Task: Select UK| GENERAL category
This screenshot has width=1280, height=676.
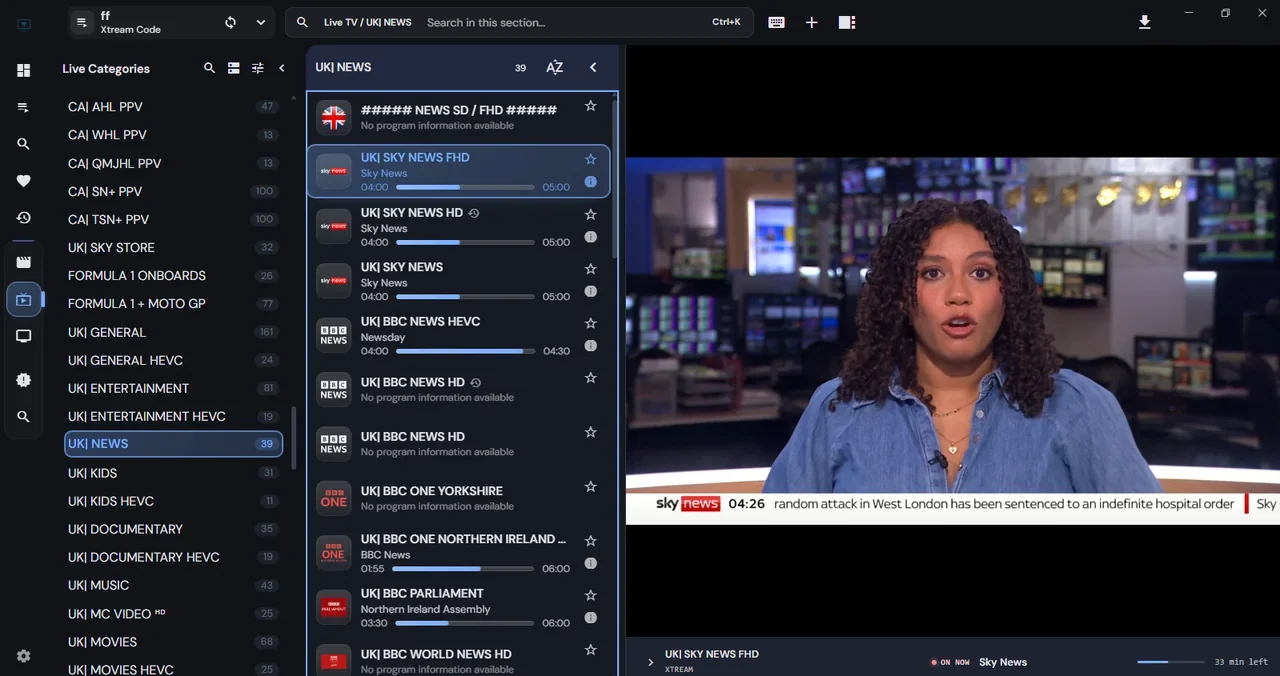Action: point(172,332)
